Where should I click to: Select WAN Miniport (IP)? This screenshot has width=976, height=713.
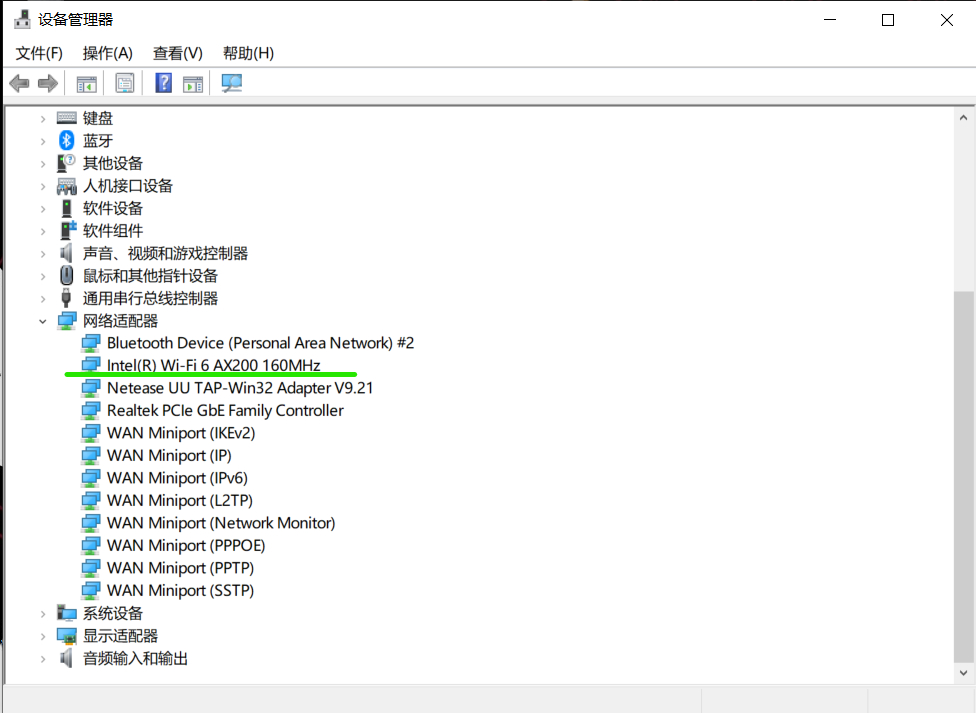(x=169, y=455)
